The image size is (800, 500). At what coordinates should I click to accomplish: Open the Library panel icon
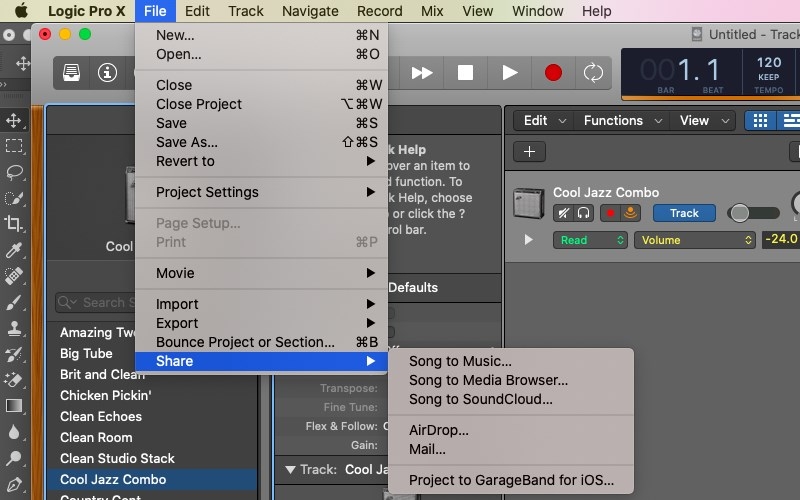point(72,72)
